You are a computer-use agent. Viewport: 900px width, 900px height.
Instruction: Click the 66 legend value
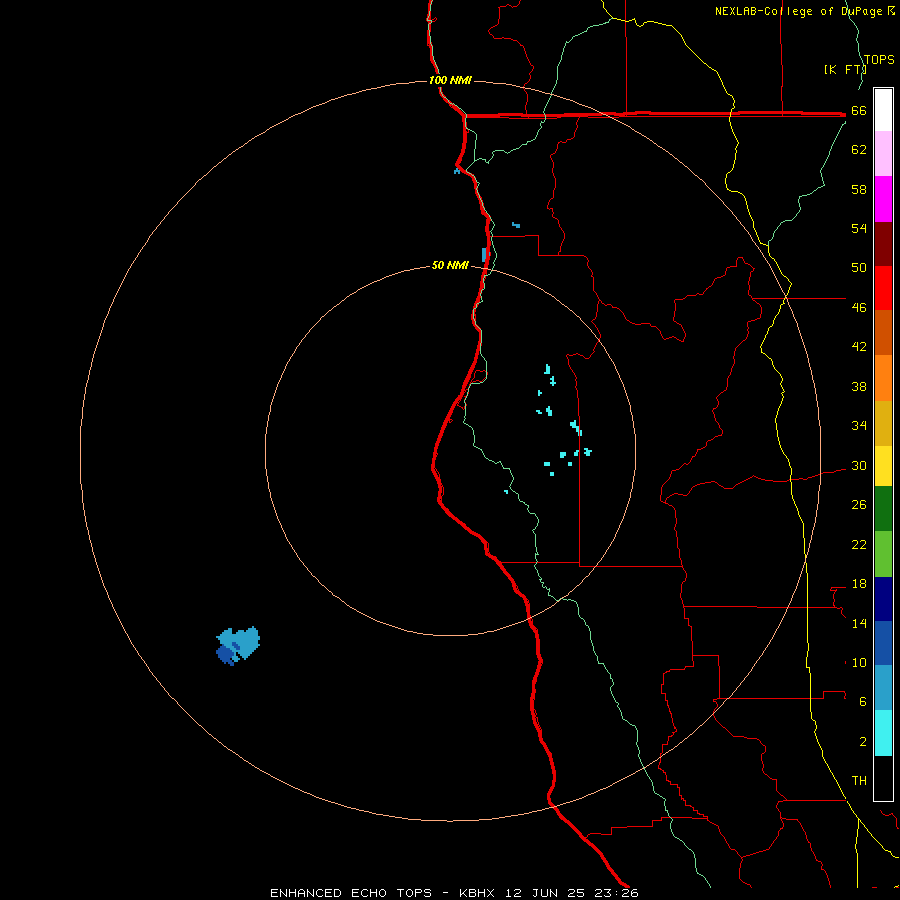point(859,111)
